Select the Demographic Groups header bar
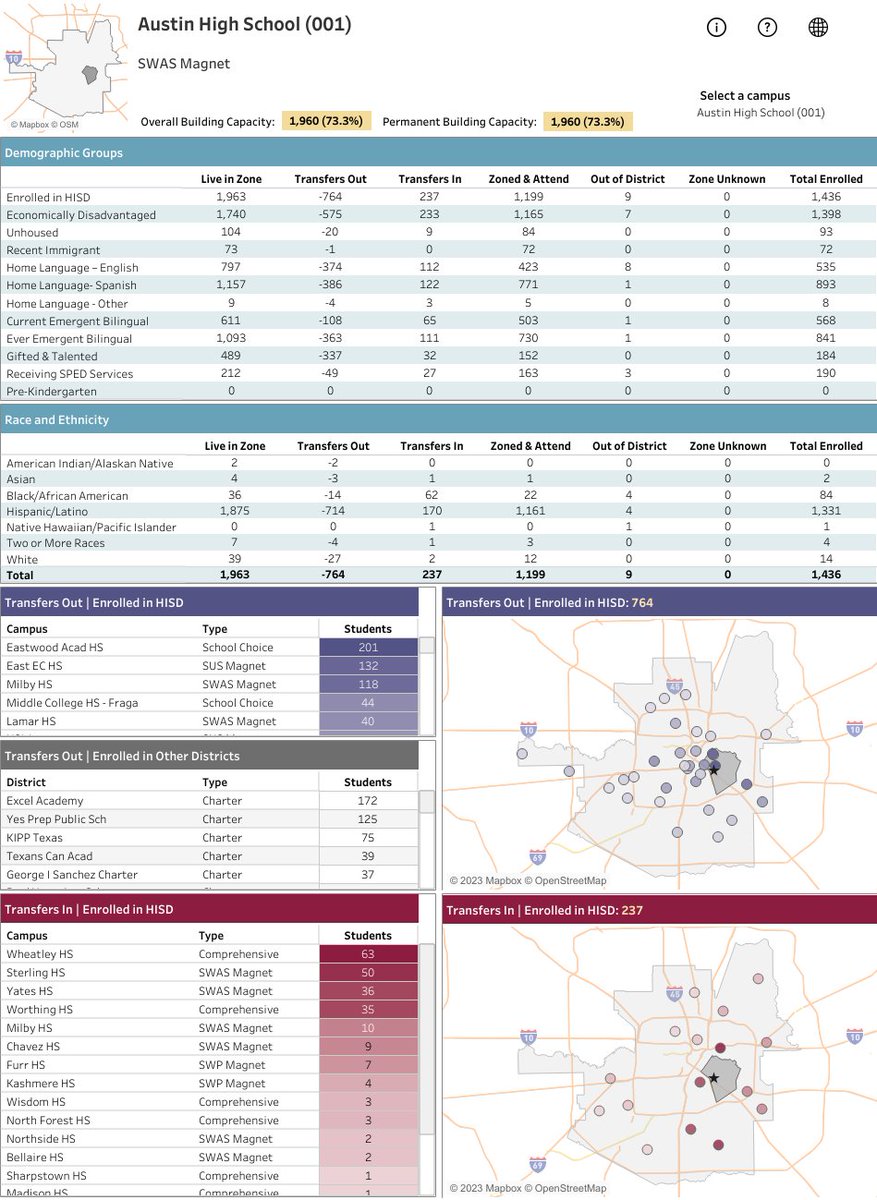 (64, 152)
